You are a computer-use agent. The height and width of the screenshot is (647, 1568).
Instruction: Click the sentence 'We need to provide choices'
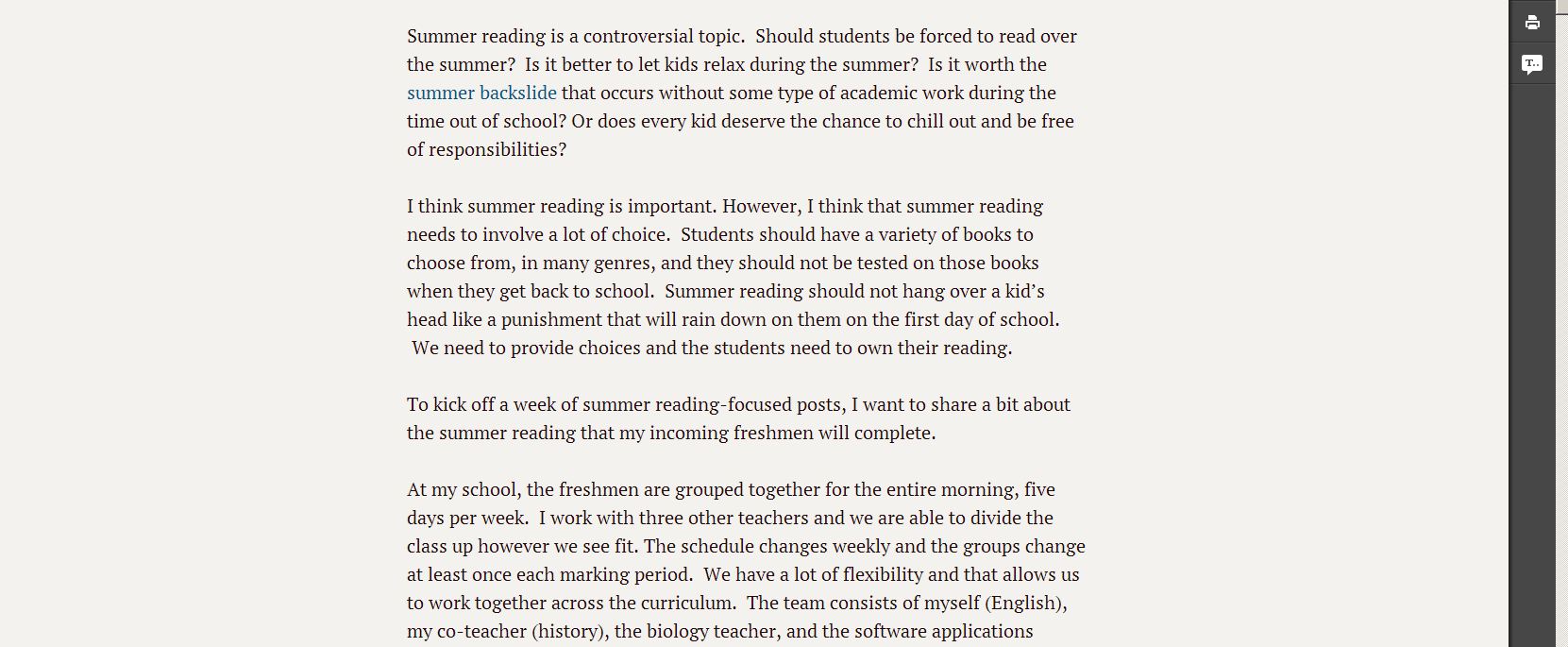pyautogui.click(x=712, y=348)
